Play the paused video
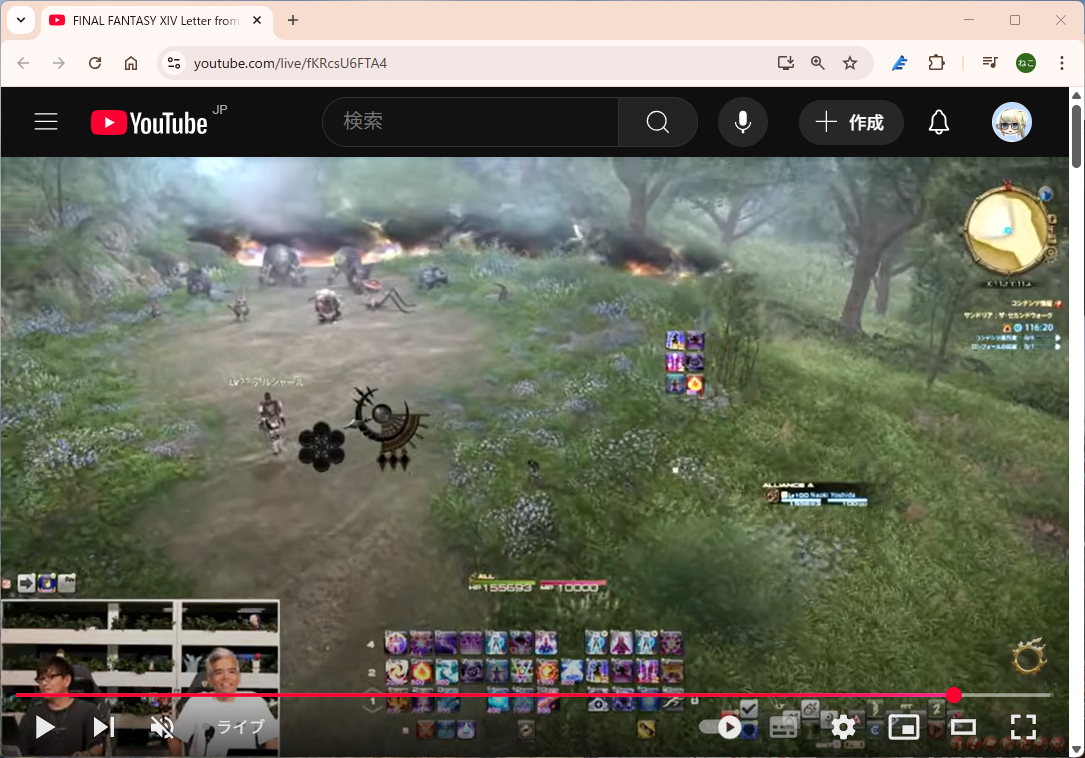Image resolution: width=1085 pixels, height=758 pixels. [x=45, y=727]
